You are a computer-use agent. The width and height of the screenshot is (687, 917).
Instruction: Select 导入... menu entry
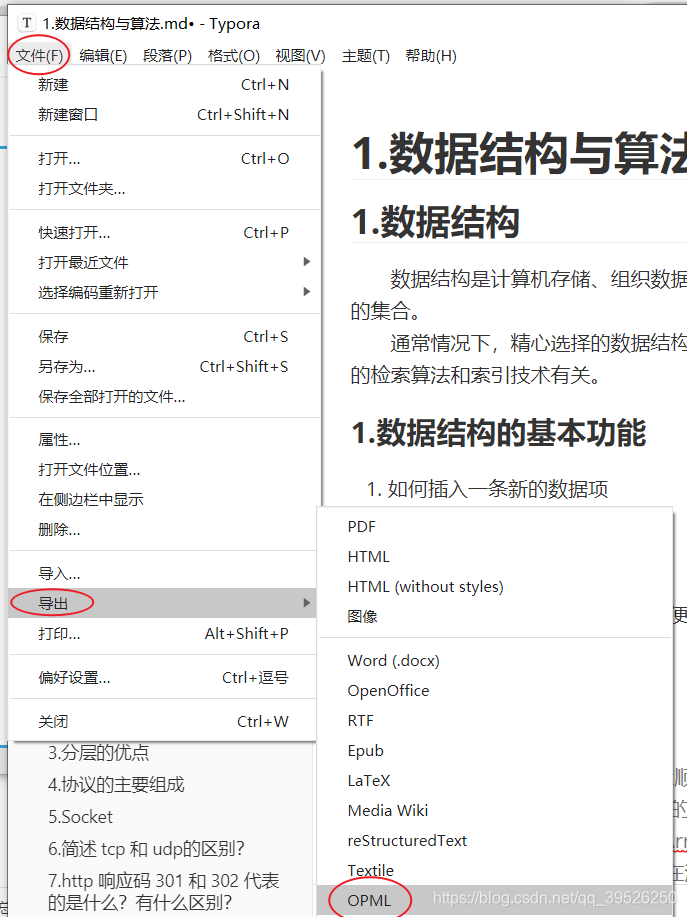click(164, 574)
